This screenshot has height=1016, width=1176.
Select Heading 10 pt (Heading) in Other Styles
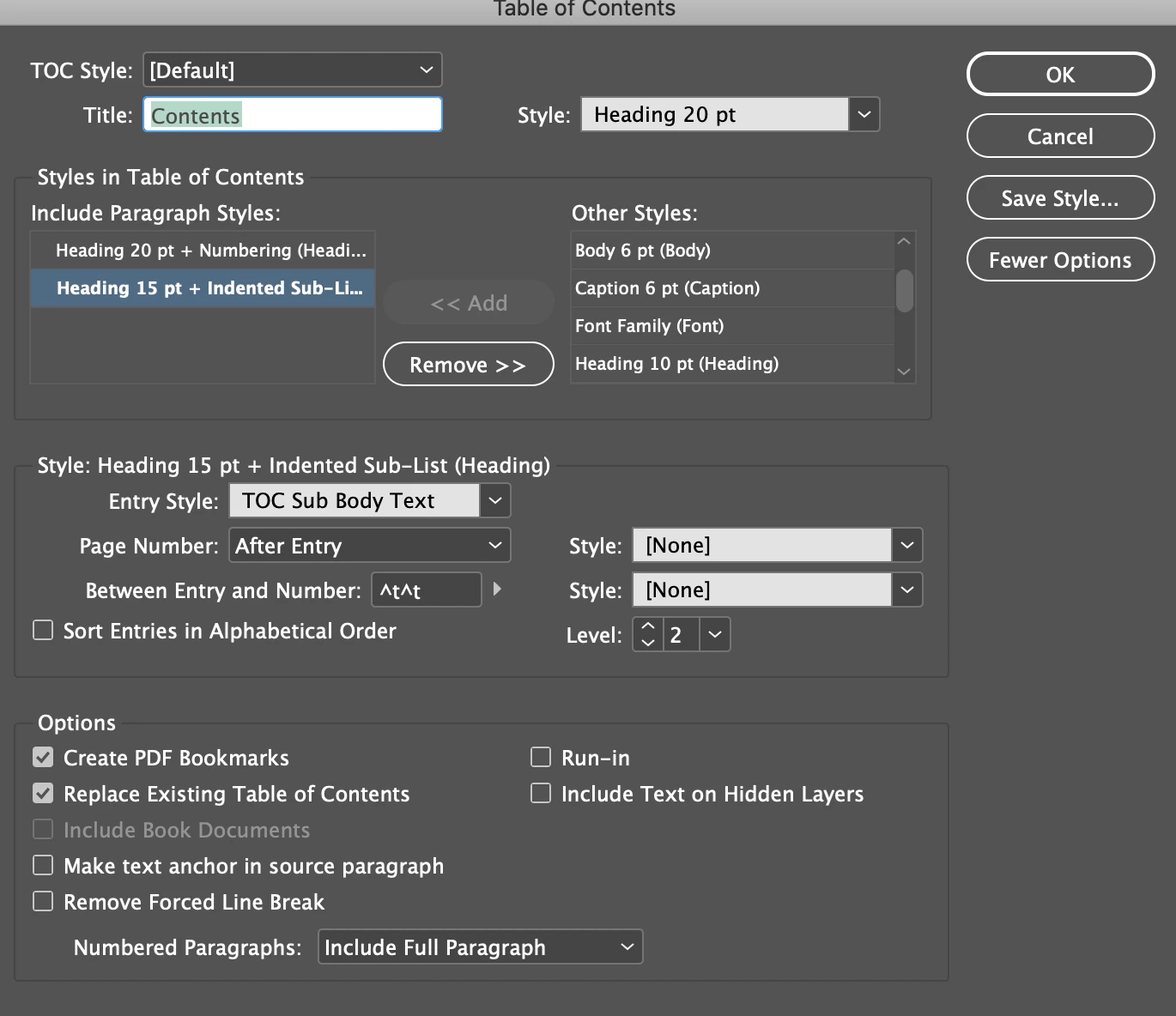[x=732, y=364]
